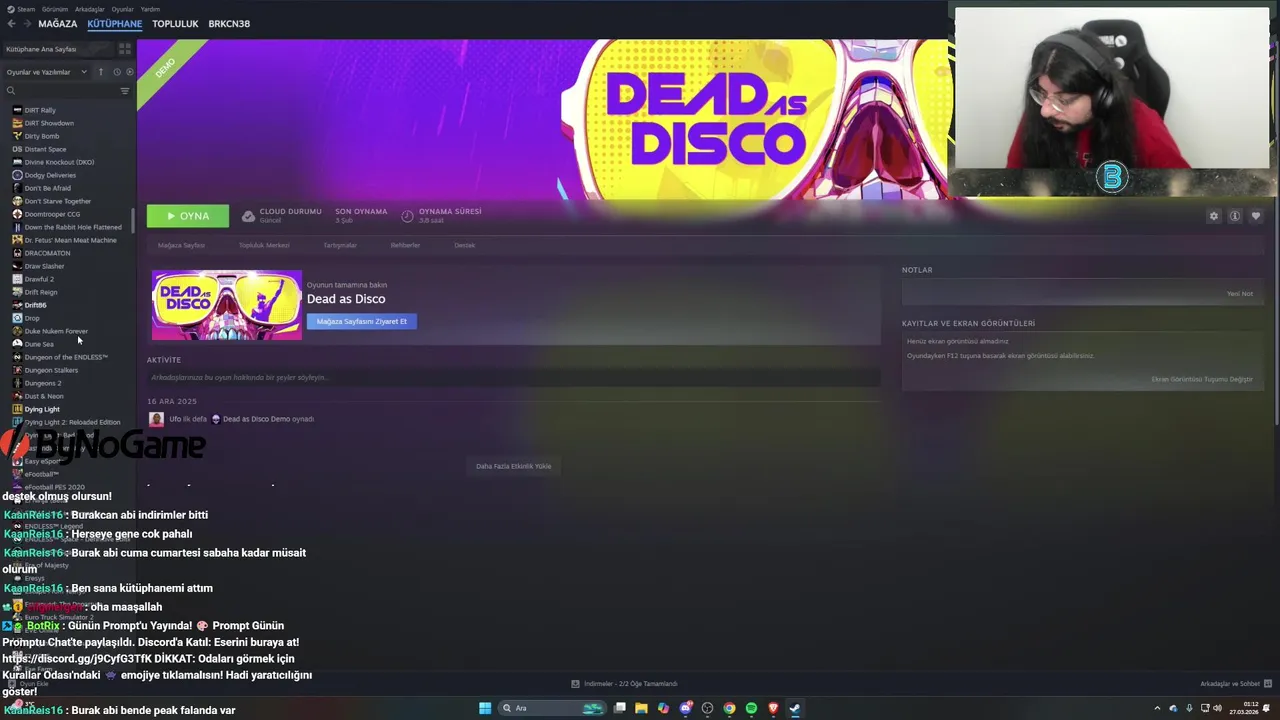Select Drift86 in game list
Screen dimensions: 1280x720
[x=35, y=305]
